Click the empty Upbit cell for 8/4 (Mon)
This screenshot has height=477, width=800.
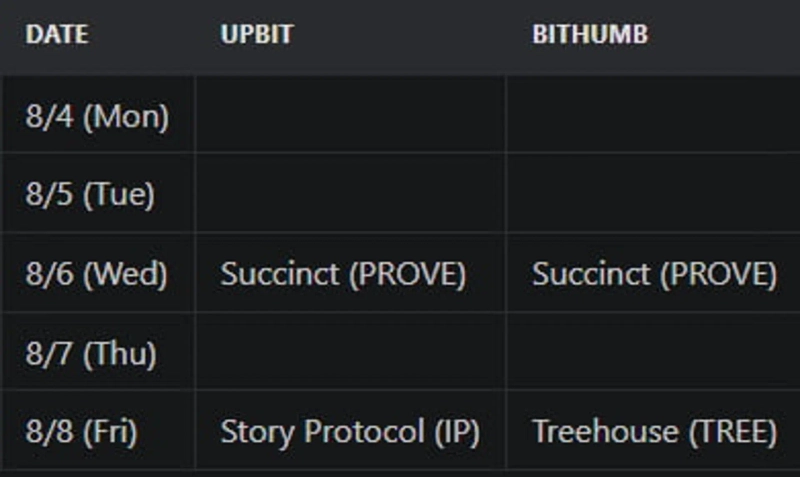click(350, 116)
